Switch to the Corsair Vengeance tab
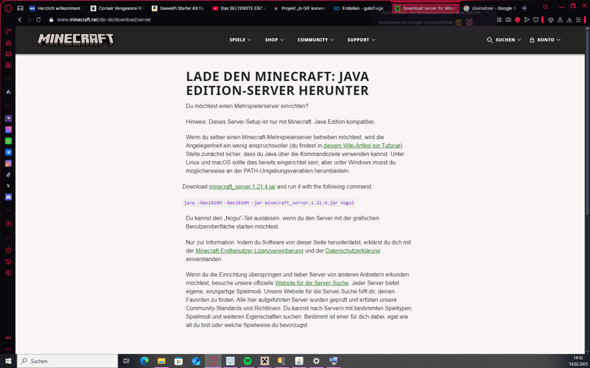 pyautogui.click(x=117, y=8)
